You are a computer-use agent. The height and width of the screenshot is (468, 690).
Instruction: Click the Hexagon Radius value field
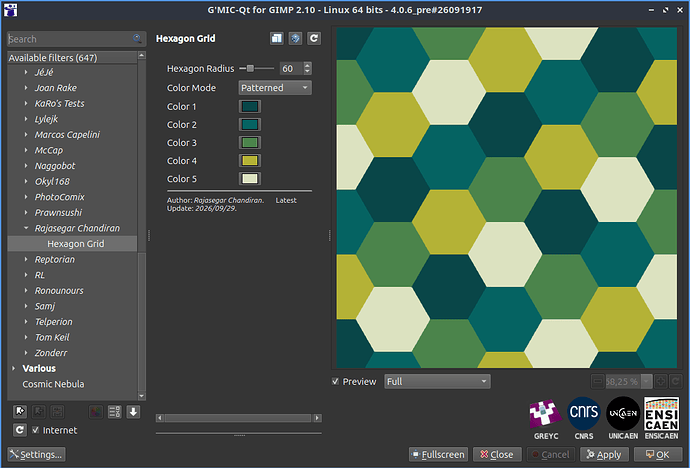(x=291, y=68)
